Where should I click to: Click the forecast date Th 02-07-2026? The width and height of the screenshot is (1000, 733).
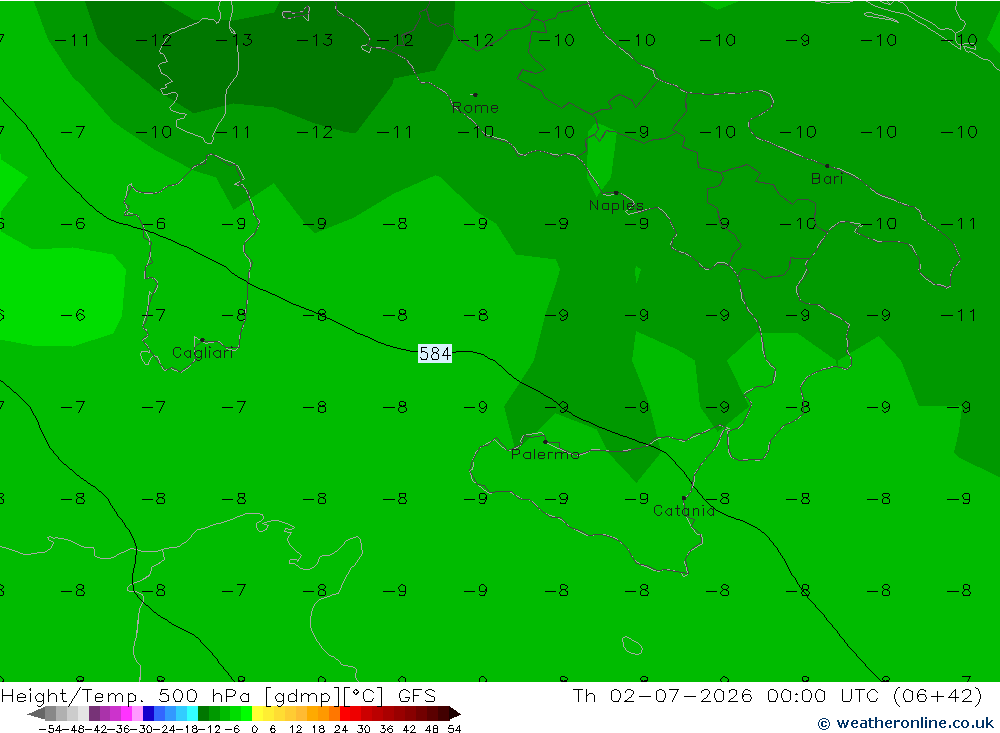point(662,695)
